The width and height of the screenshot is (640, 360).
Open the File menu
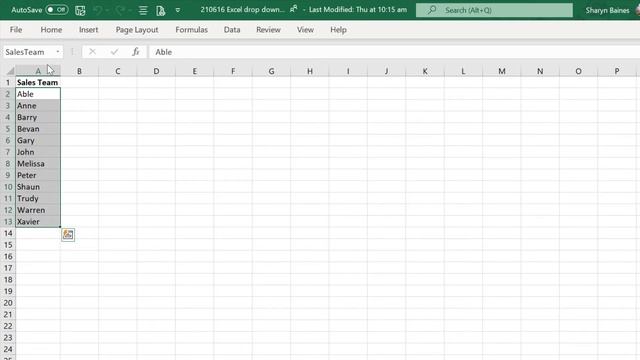coord(16,30)
